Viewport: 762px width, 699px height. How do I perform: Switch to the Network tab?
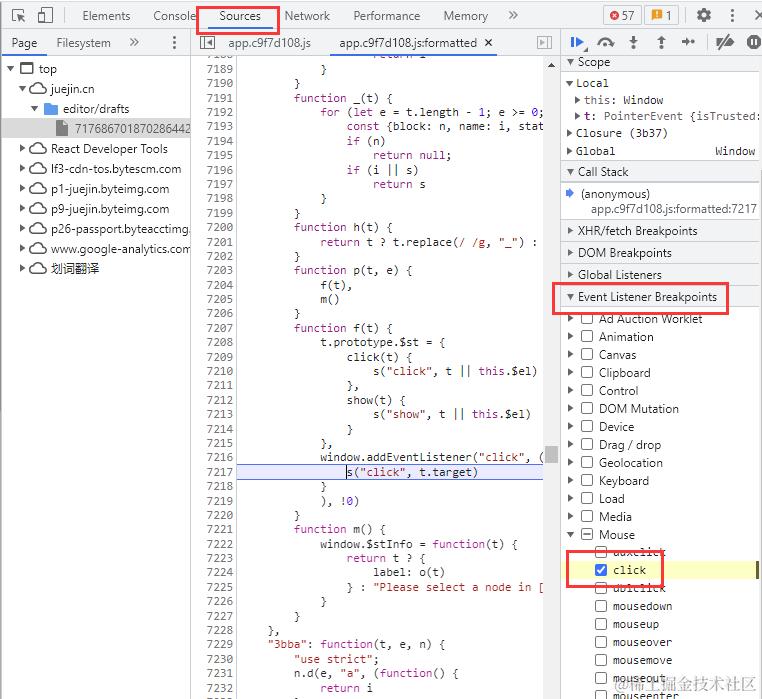(x=307, y=16)
